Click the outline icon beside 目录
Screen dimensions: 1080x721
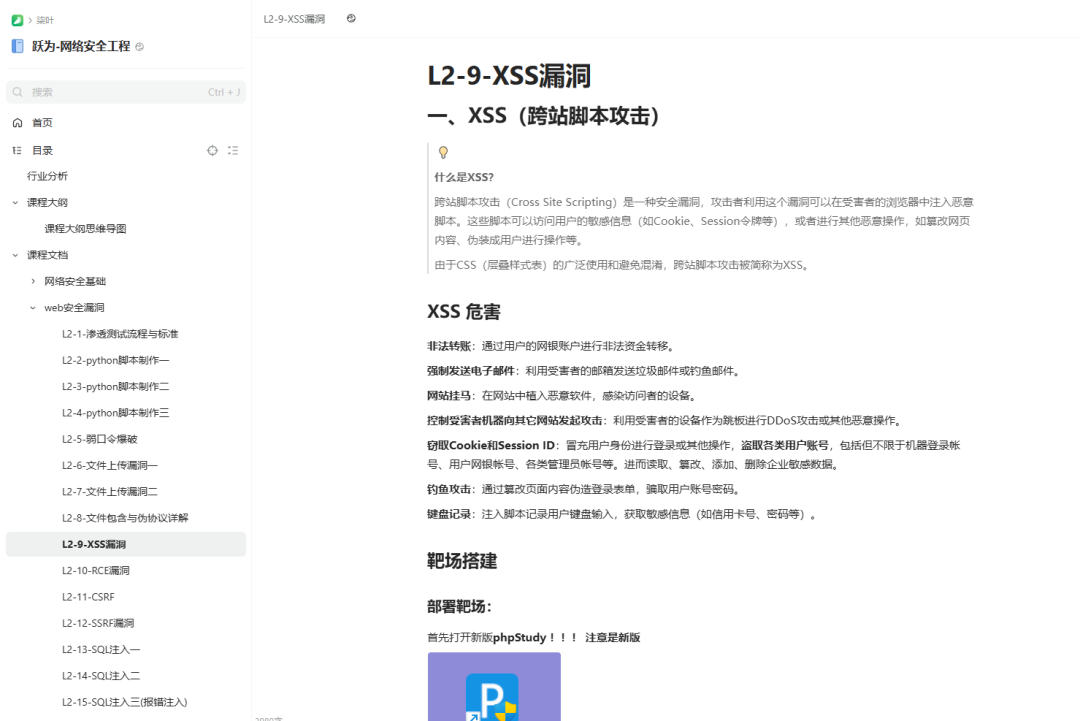click(x=17, y=150)
